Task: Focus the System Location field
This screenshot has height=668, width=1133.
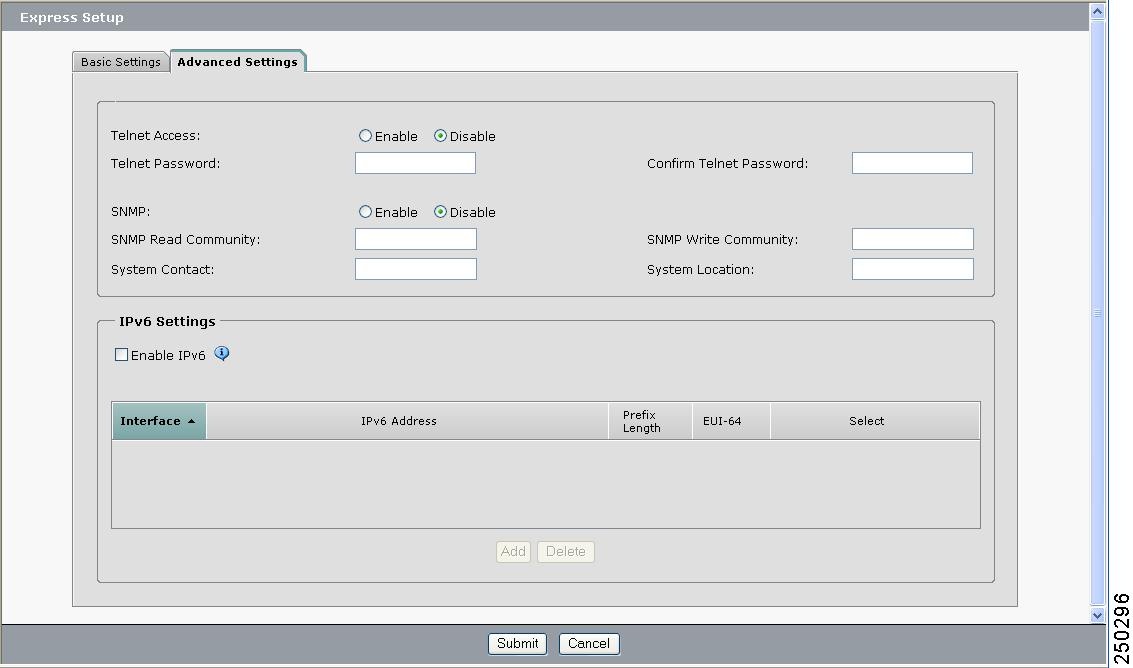Action: coord(913,269)
